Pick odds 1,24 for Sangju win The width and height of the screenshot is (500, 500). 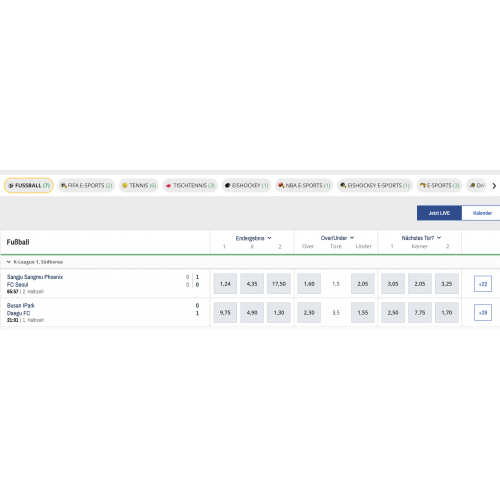225,284
